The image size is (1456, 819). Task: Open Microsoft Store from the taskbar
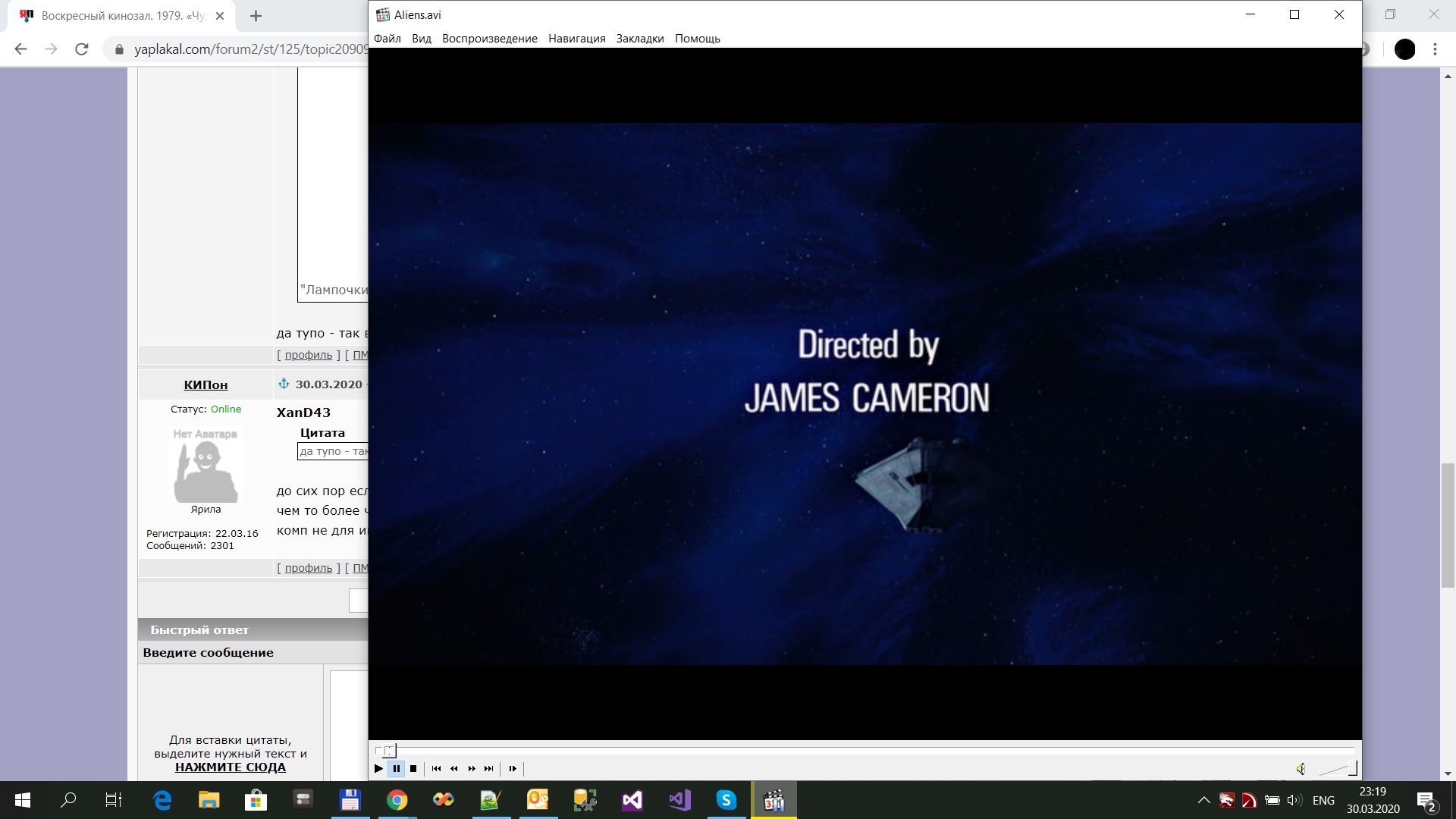pos(256,800)
